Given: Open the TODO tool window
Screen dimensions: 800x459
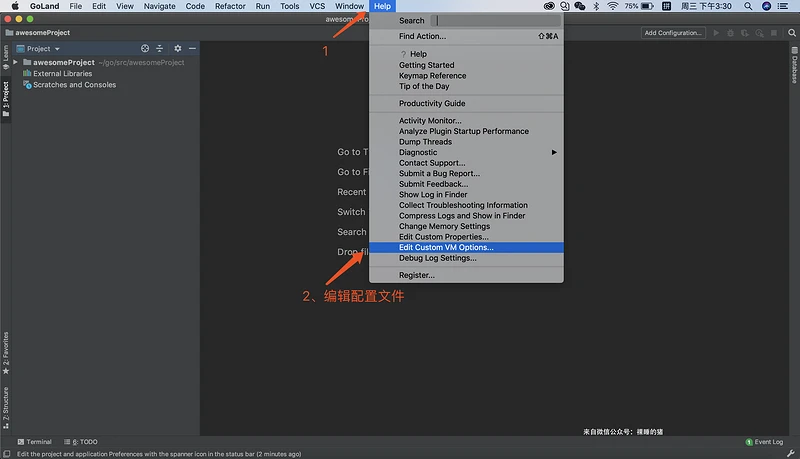Looking at the screenshot, I should tap(81, 442).
